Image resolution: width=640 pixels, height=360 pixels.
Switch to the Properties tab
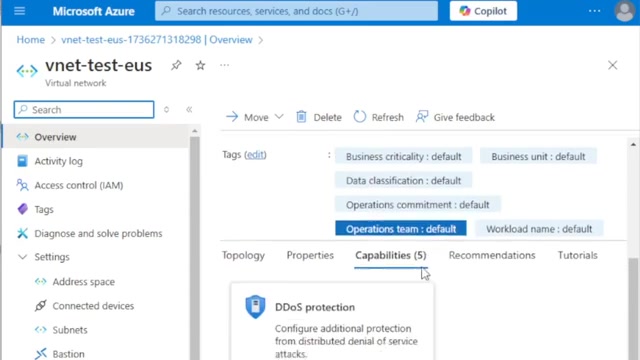pos(310,256)
